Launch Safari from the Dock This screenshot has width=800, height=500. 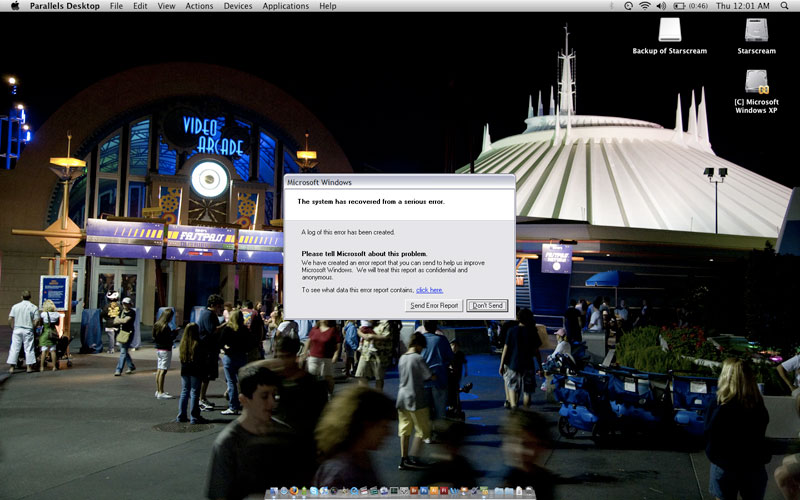284,491
